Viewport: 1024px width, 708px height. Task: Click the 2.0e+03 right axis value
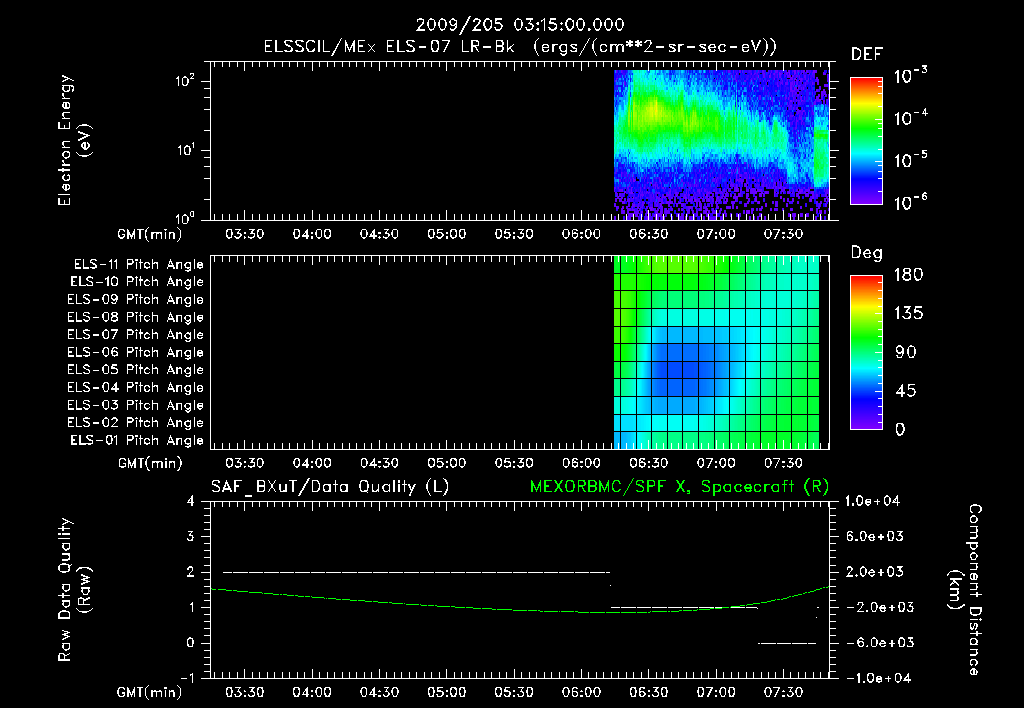pyautogui.click(x=874, y=571)
